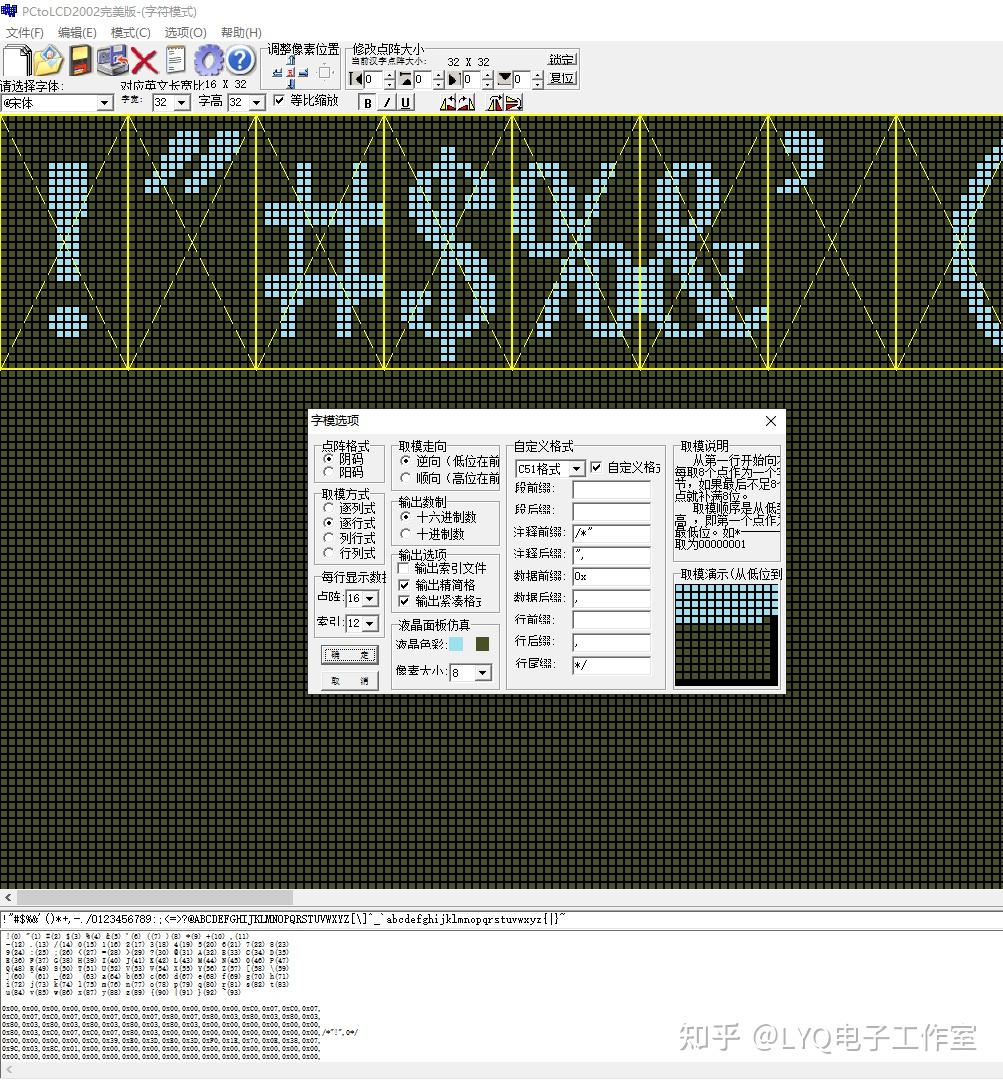Open options via the gear icon
The height and width of the screenshot is (1080, 1003).
coord(208,61)
